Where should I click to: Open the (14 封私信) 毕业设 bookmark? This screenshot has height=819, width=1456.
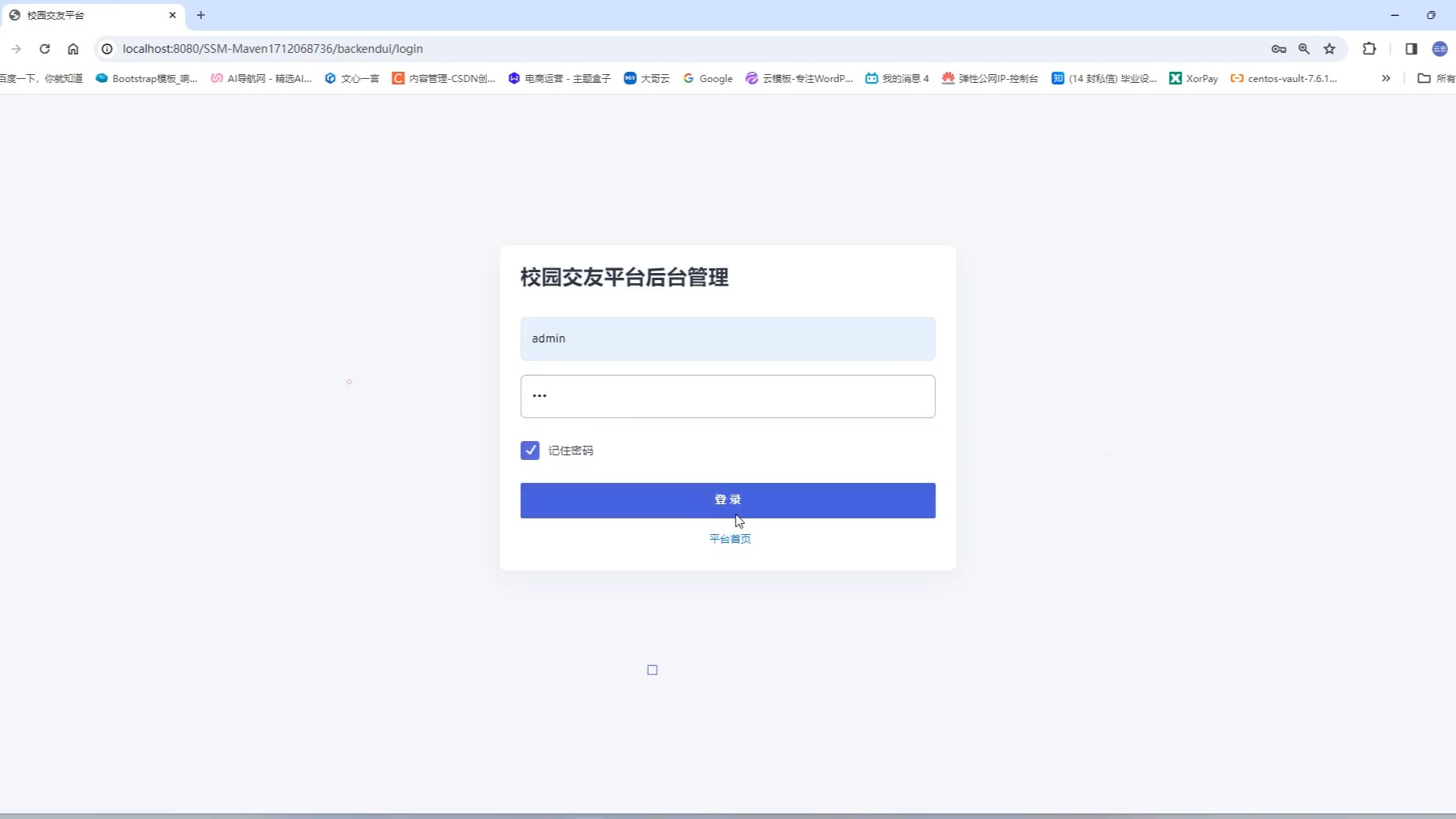coord(1104,78)
